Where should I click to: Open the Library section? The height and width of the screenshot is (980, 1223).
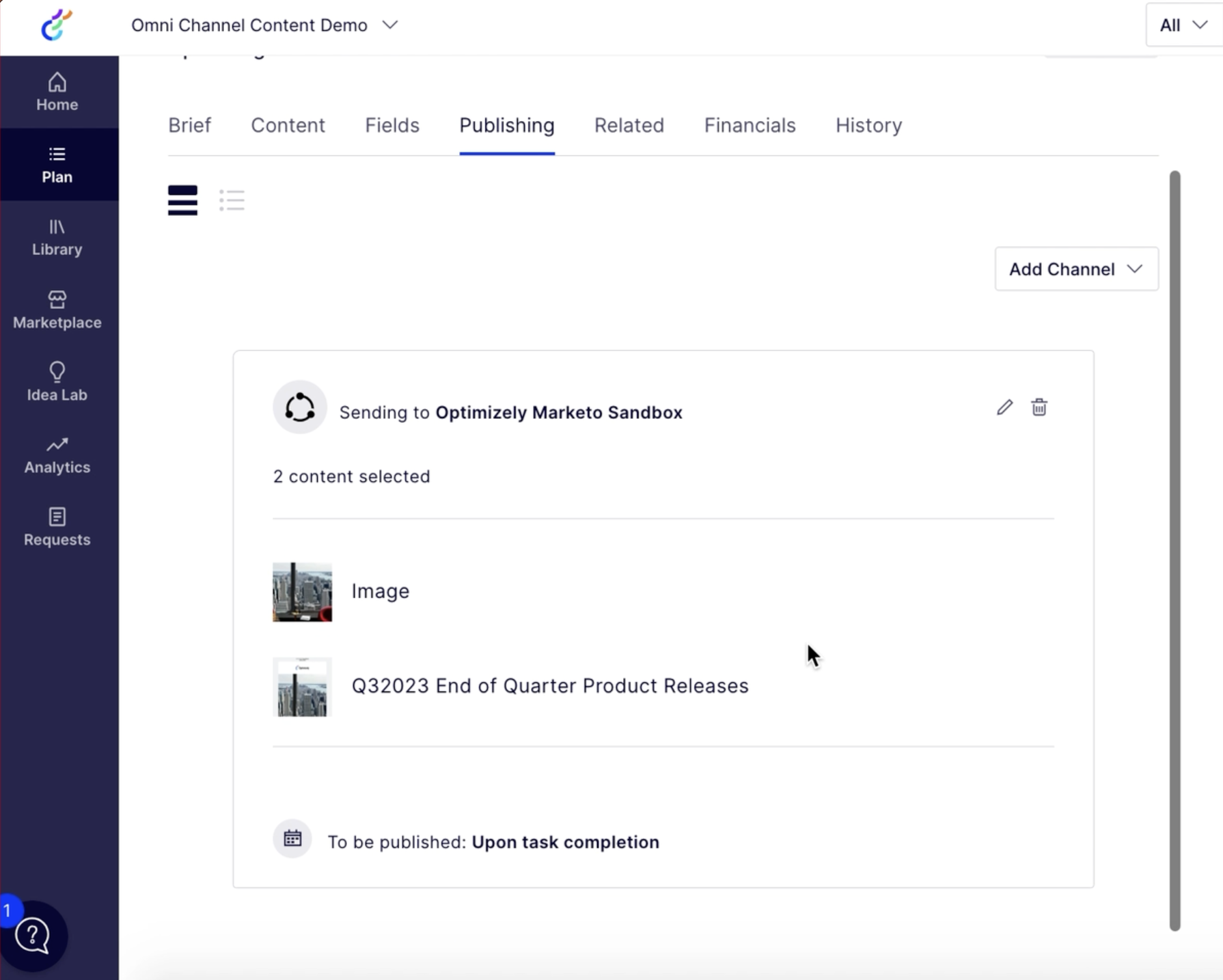tap(57, 237)
